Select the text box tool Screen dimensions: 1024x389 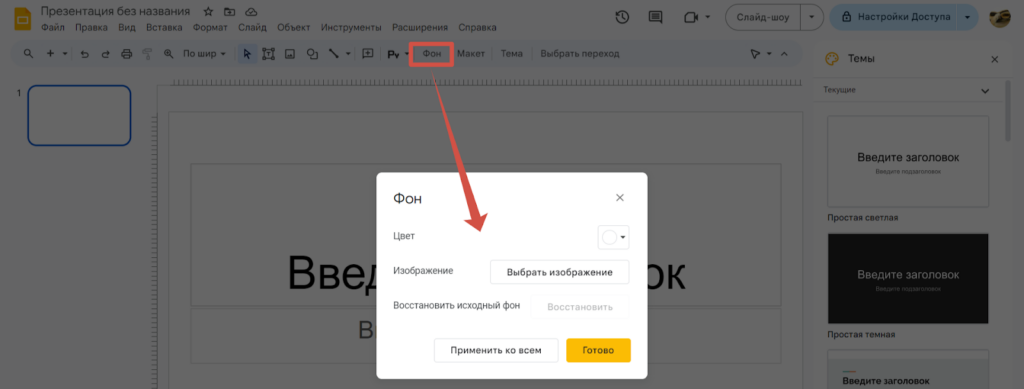(x=268, y=54)
